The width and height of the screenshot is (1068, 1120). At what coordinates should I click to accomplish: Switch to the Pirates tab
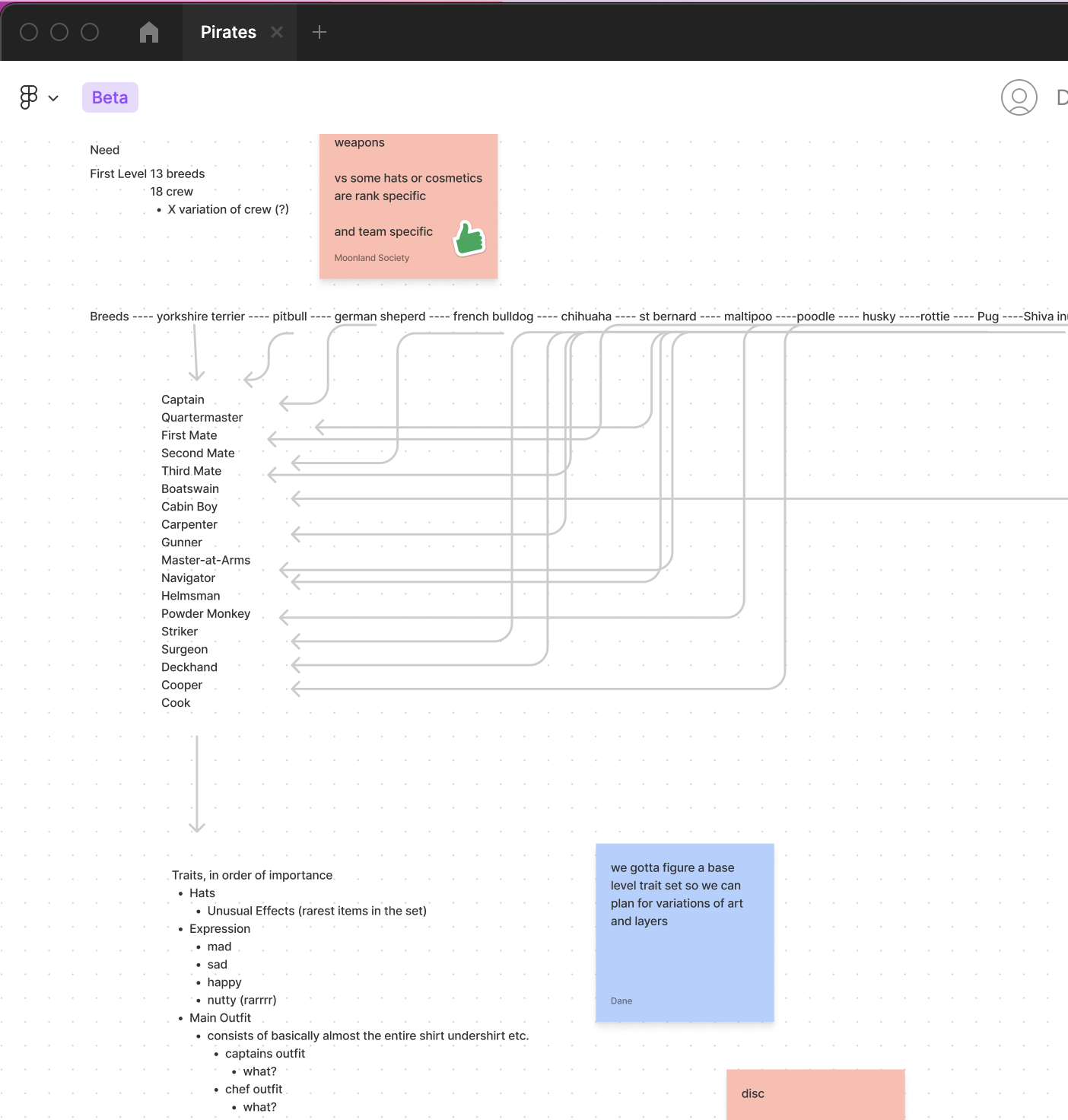[228, 32]
